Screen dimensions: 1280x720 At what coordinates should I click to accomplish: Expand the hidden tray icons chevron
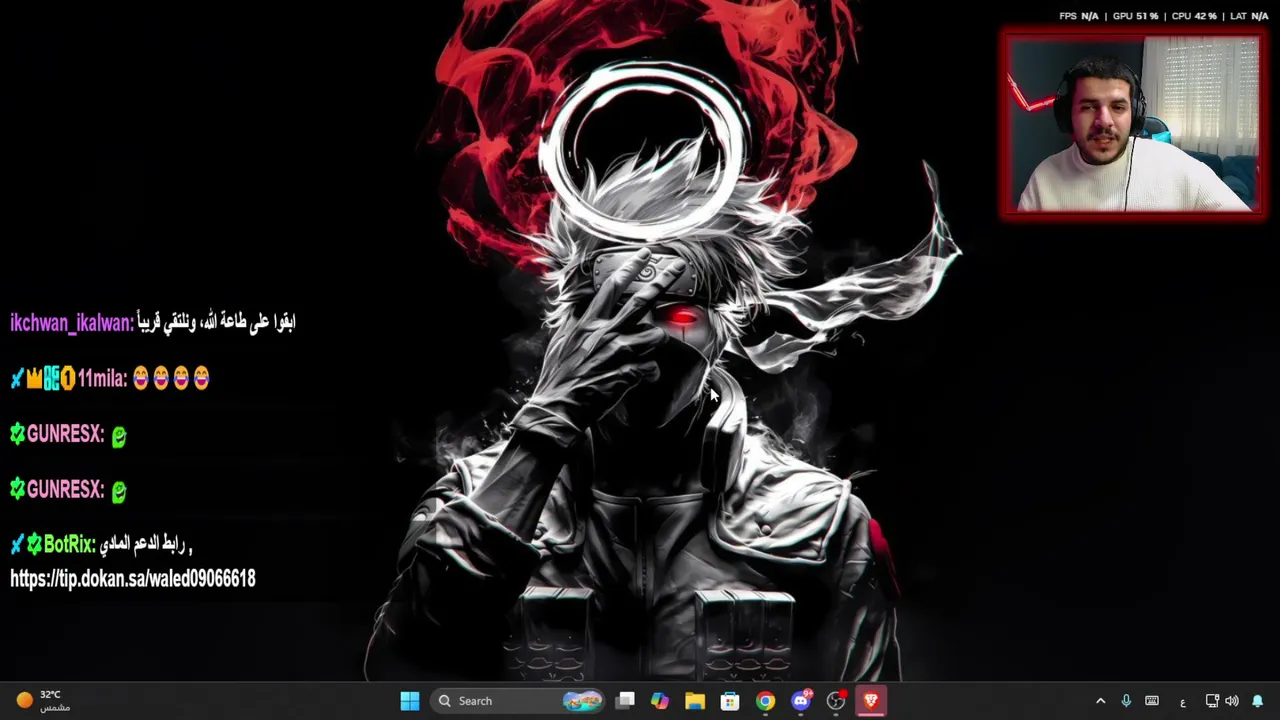(x=1101, y=701)
